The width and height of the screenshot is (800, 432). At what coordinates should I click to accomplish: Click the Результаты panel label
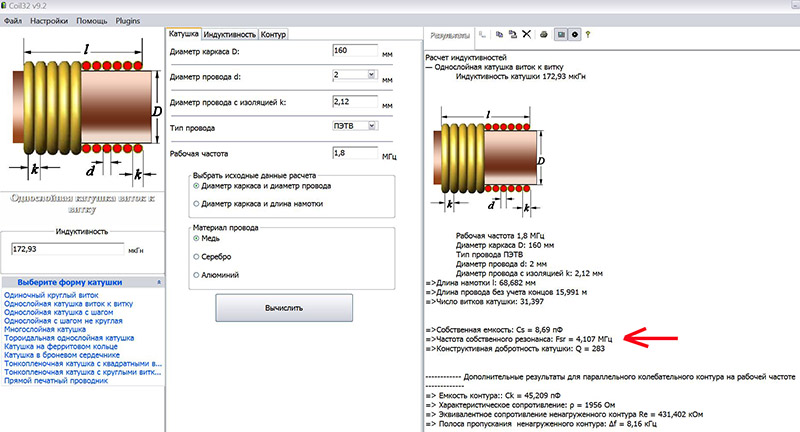449,35
